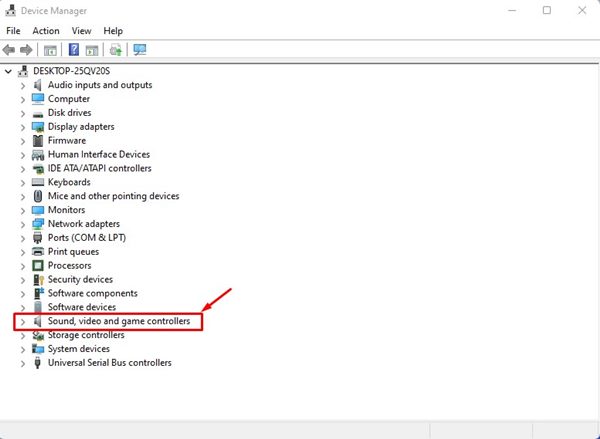Click the Network adapters icon

[x=38, y=224]
